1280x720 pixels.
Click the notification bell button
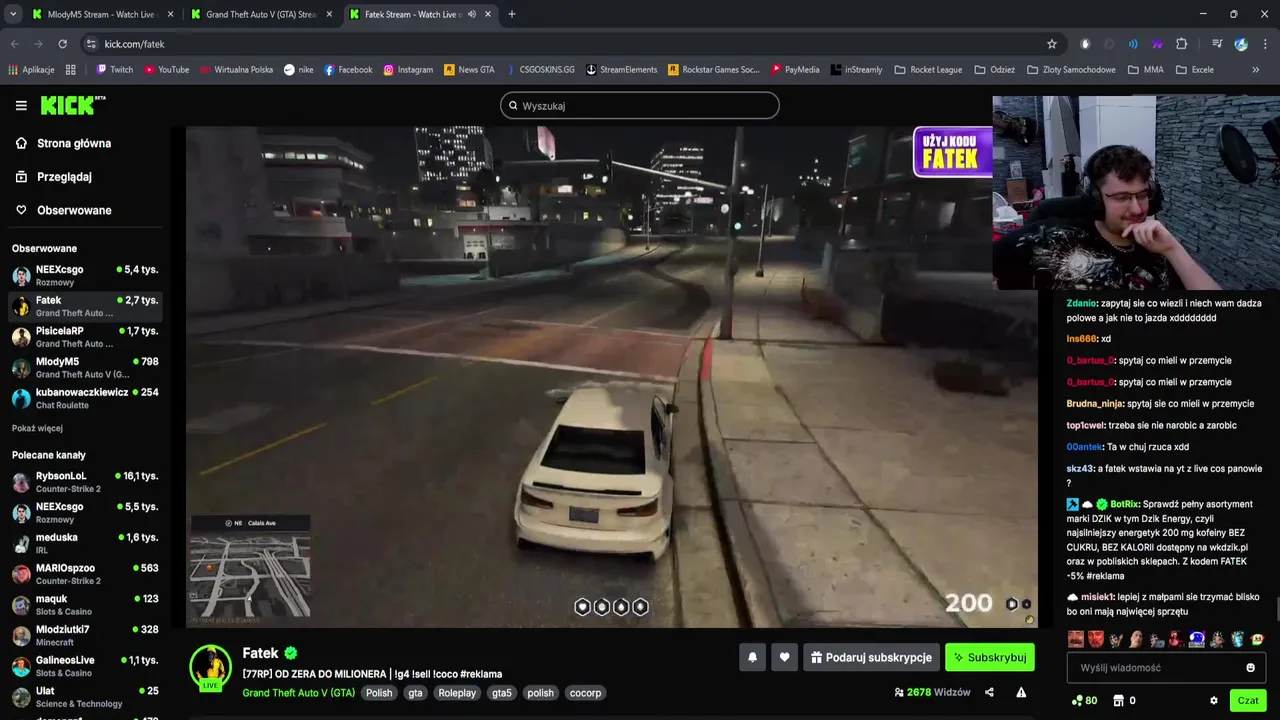coord(752,657)
